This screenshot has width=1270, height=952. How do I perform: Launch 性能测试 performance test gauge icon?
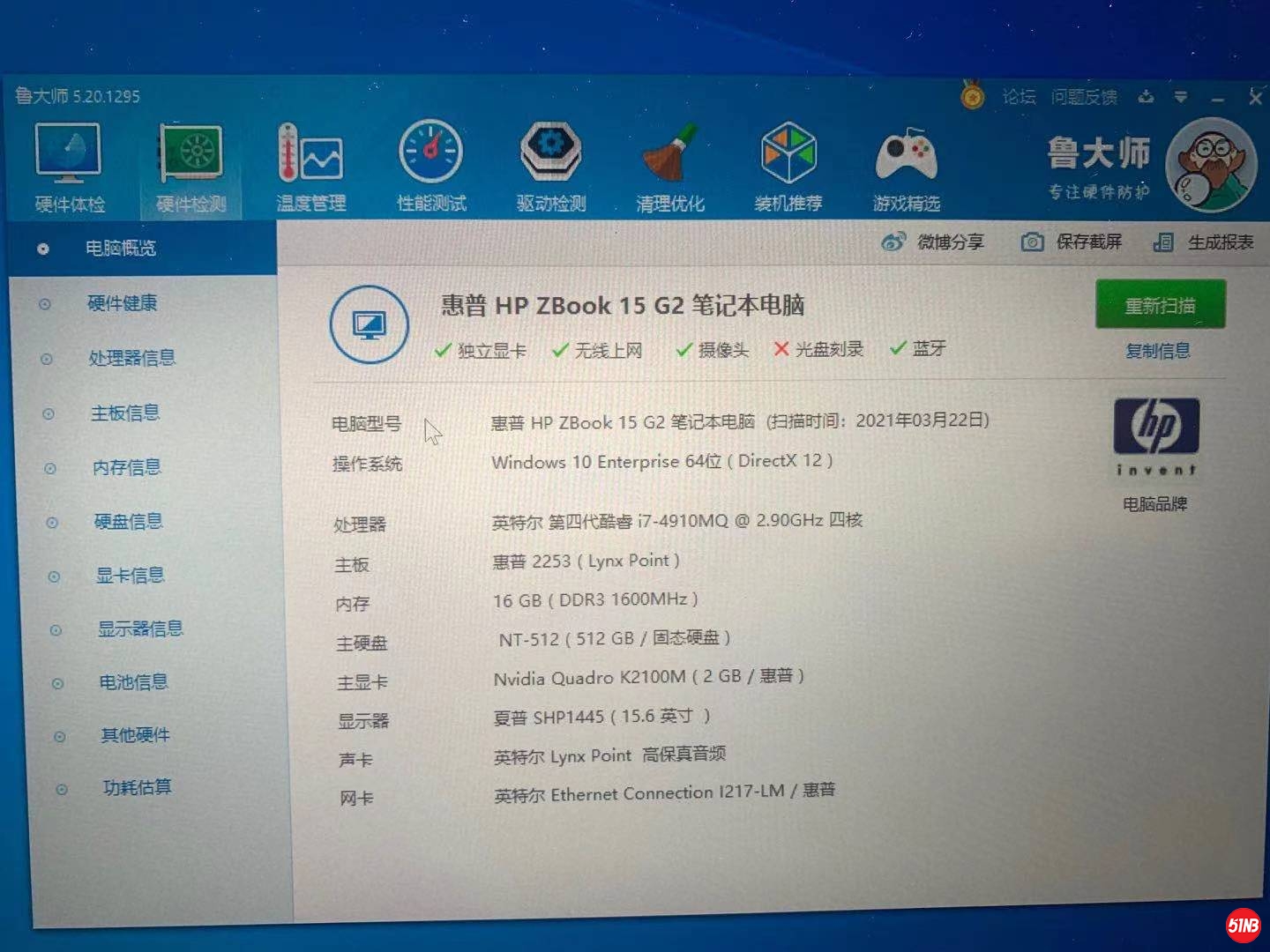[430, 167]
